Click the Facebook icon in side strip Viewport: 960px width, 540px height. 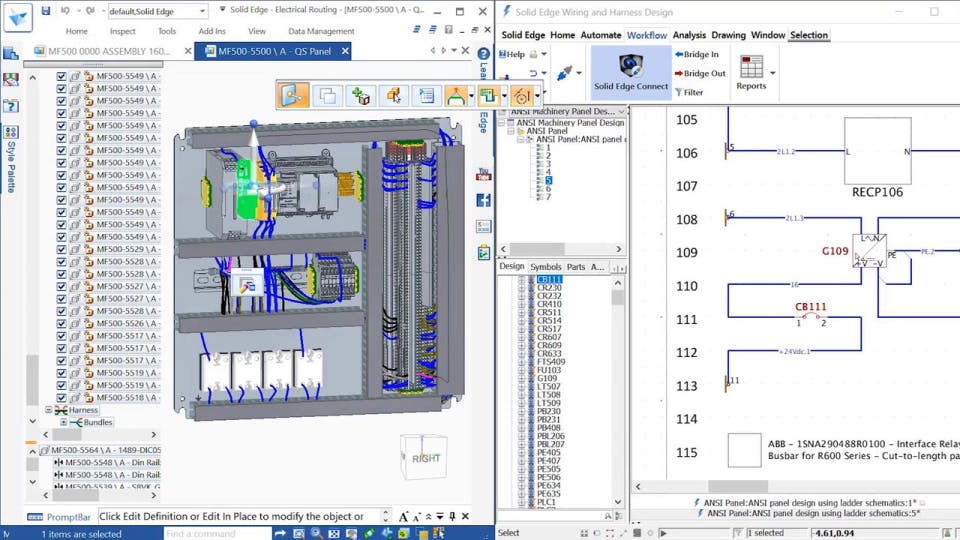(x=484, y=200)
